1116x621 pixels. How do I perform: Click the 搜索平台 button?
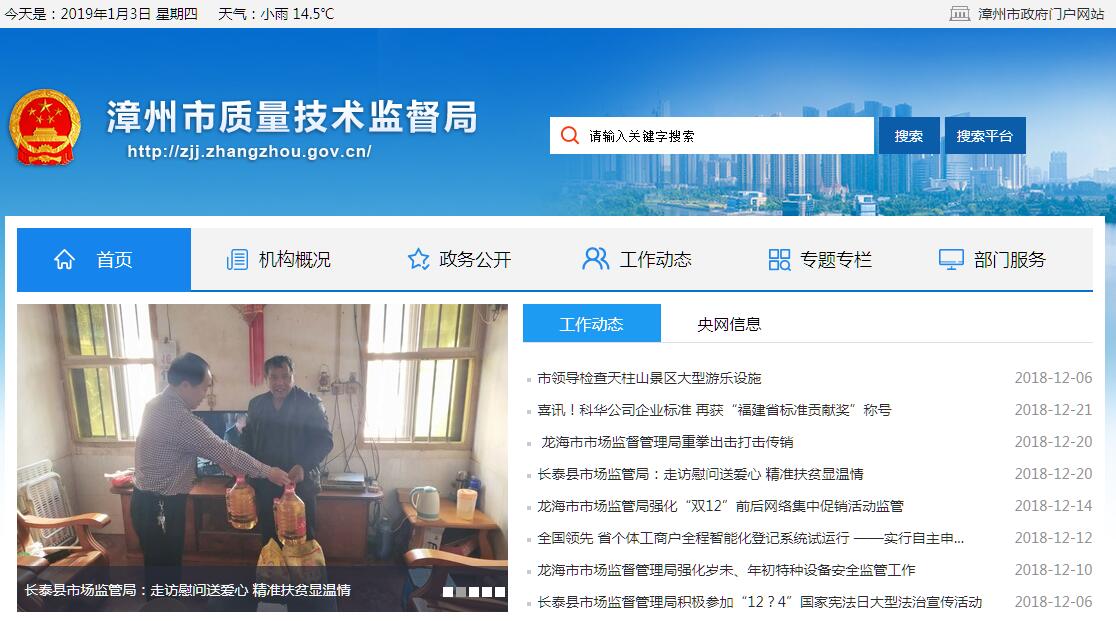pos(985,136)
